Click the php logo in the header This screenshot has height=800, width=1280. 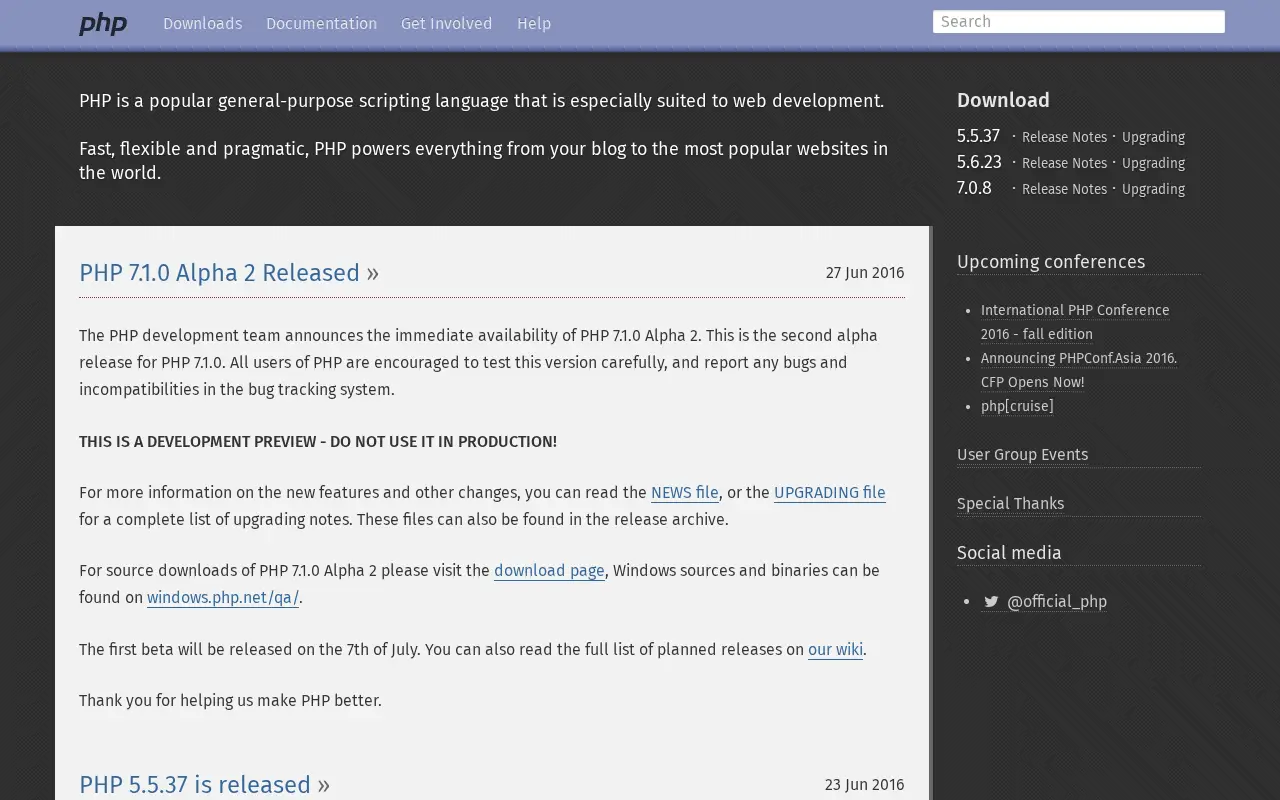click(103, 24)
